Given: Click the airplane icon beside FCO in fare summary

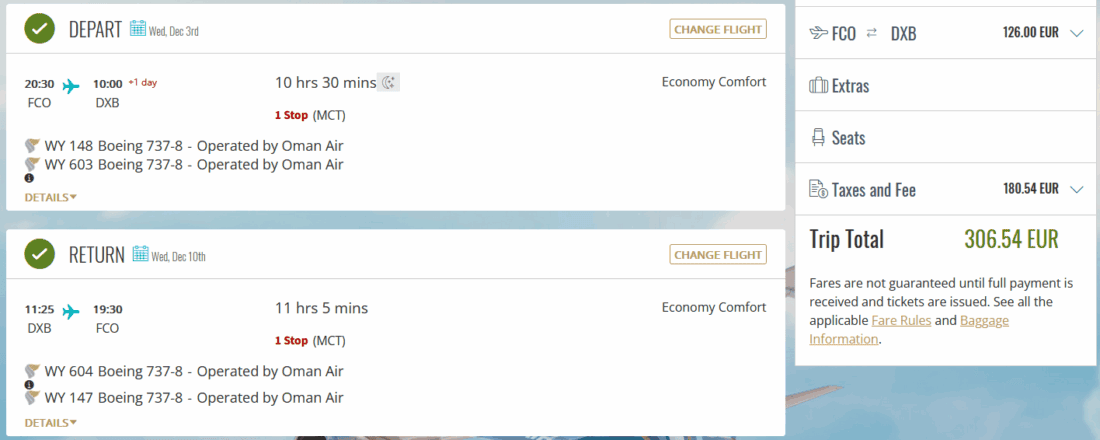Looking at the screenshot, I should tap(818, 33).
